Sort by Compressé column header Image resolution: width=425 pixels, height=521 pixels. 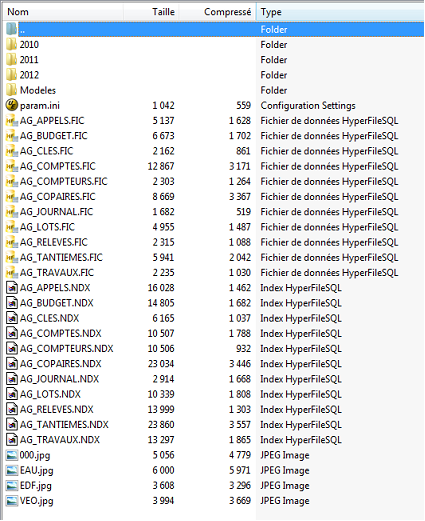(217, 12)
